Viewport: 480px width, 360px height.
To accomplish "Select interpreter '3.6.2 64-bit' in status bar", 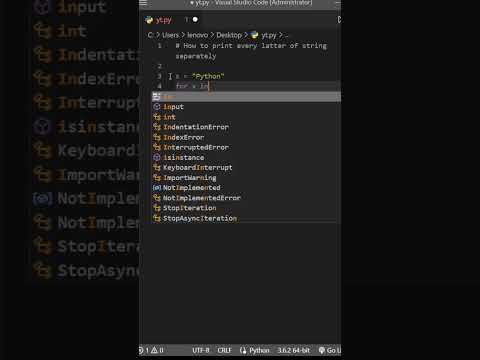I will (x=293, y=350).
